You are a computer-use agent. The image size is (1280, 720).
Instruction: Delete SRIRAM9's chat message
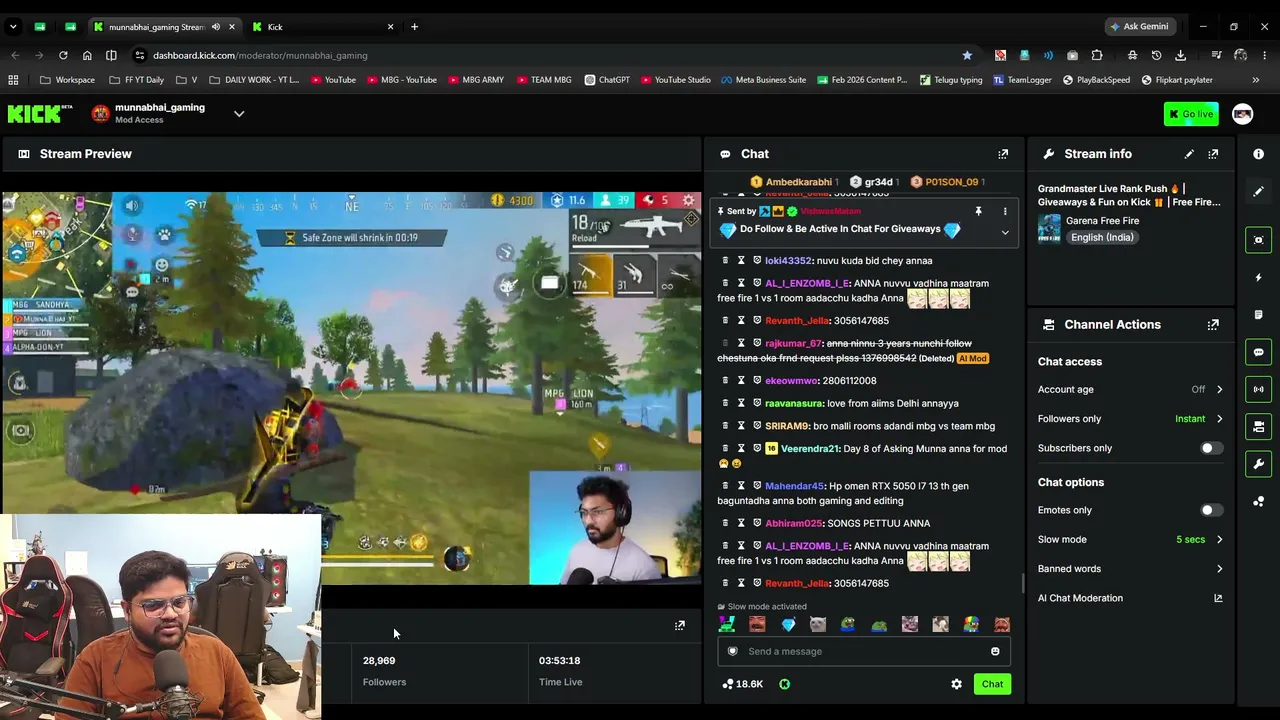coord(724,426)
